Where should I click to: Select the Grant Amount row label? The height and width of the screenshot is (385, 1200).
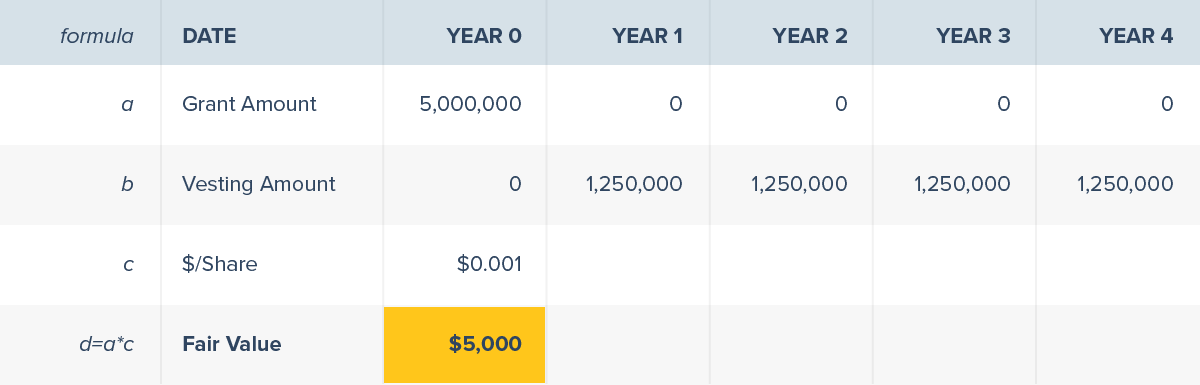coord(249,104)
